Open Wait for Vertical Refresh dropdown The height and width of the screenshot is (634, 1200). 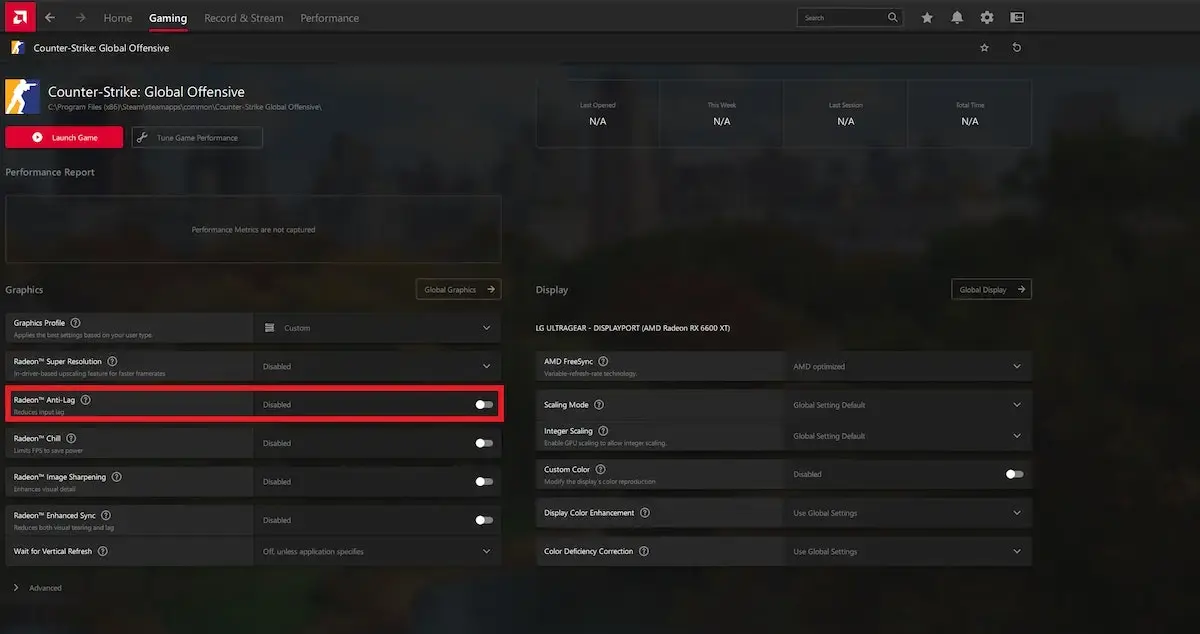point(378,551)
